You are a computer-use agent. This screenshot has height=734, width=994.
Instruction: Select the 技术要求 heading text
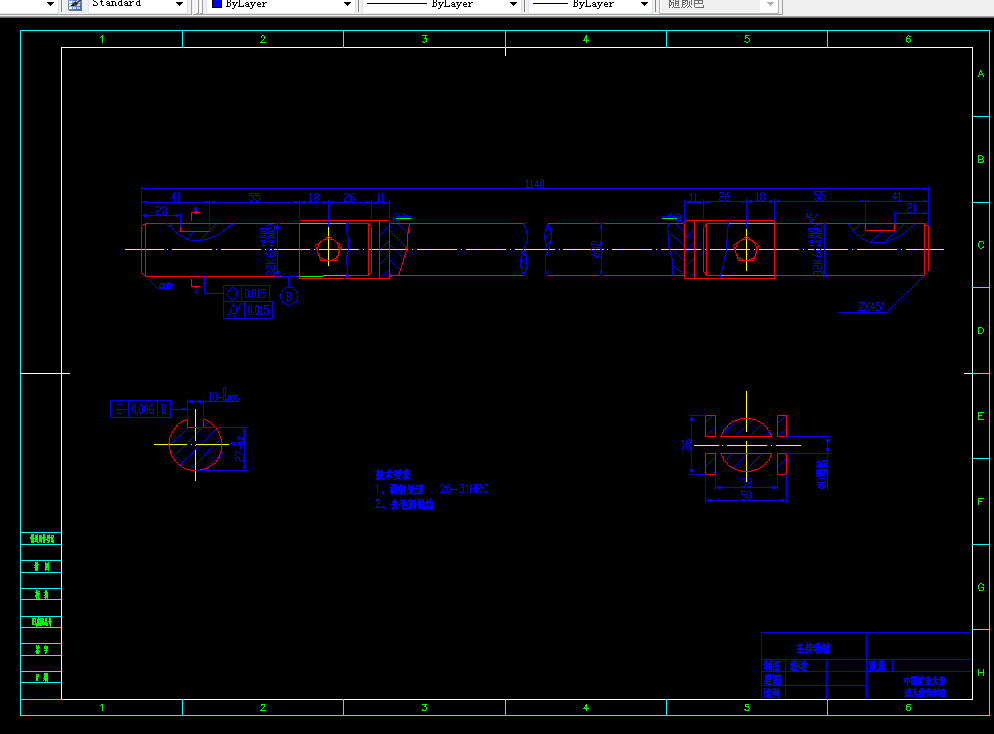coord(392,474)
